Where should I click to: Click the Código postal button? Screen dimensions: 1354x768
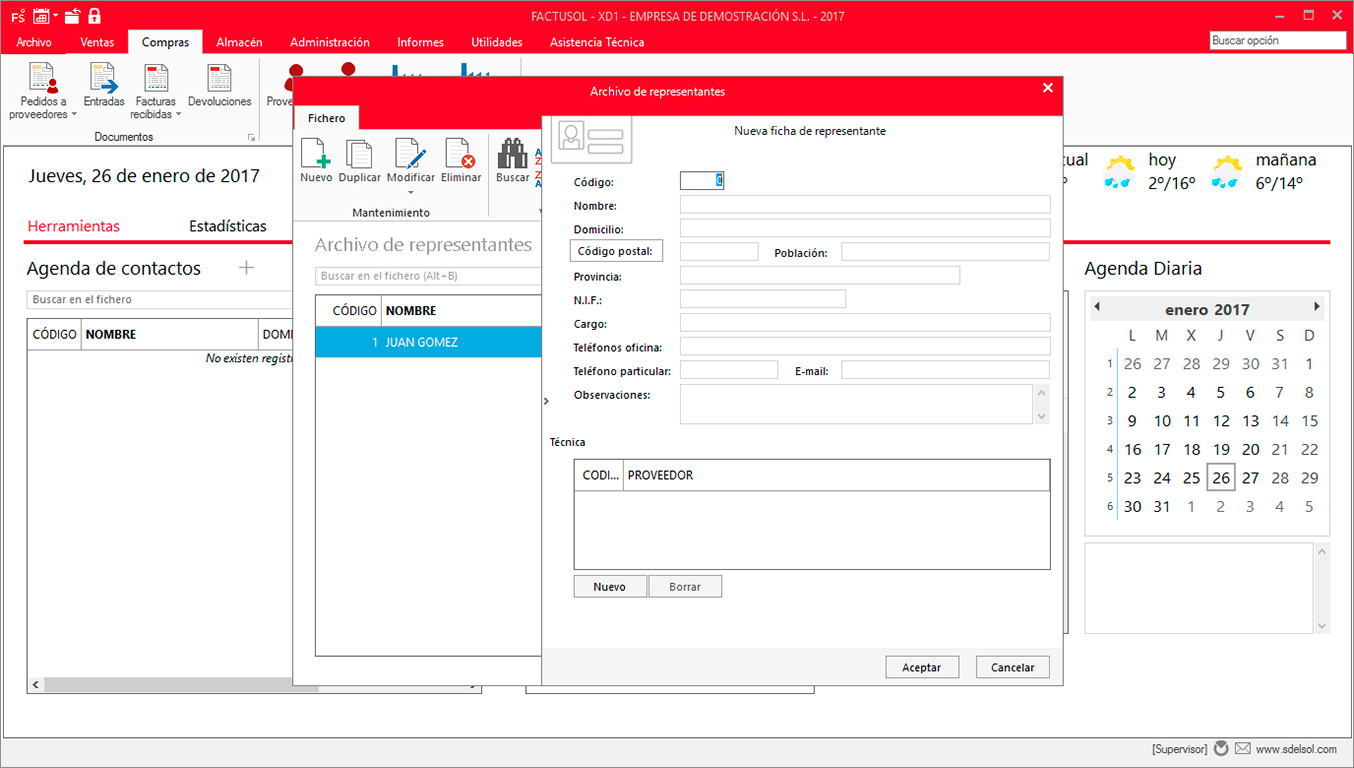[615, 251]
